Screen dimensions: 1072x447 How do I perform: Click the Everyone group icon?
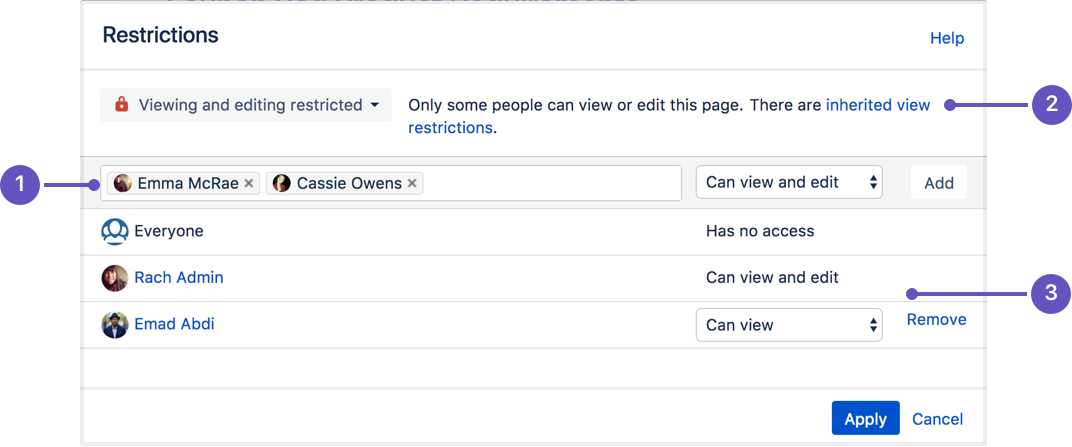click(115, 231)
